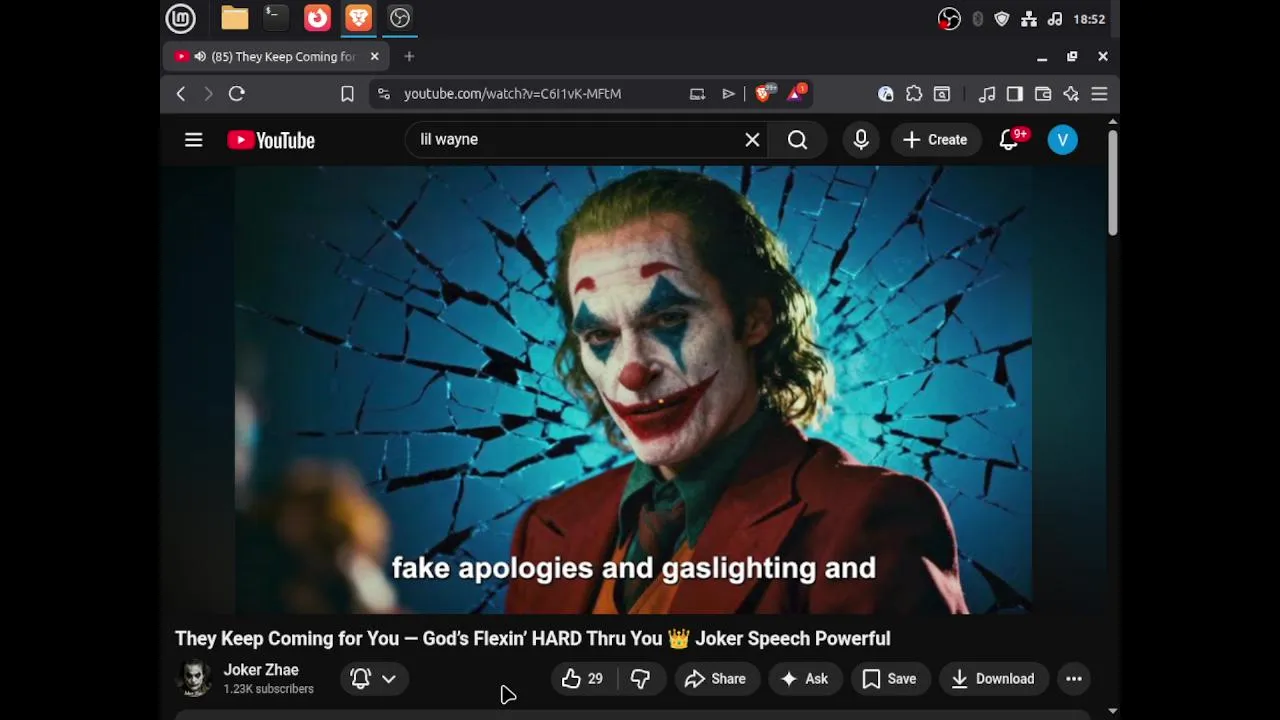Focus the URL youtube.com/watch address field
1280x720 pixels.
(x=512, y=94)
